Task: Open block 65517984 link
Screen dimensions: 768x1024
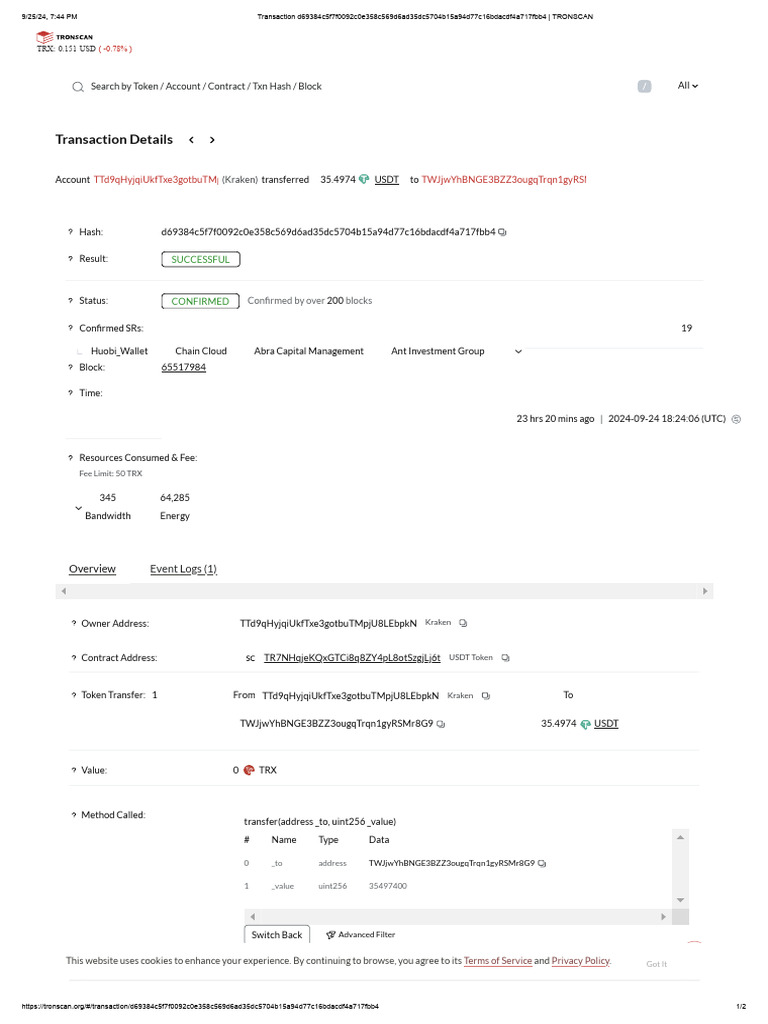Action: [x=184, y=368]
